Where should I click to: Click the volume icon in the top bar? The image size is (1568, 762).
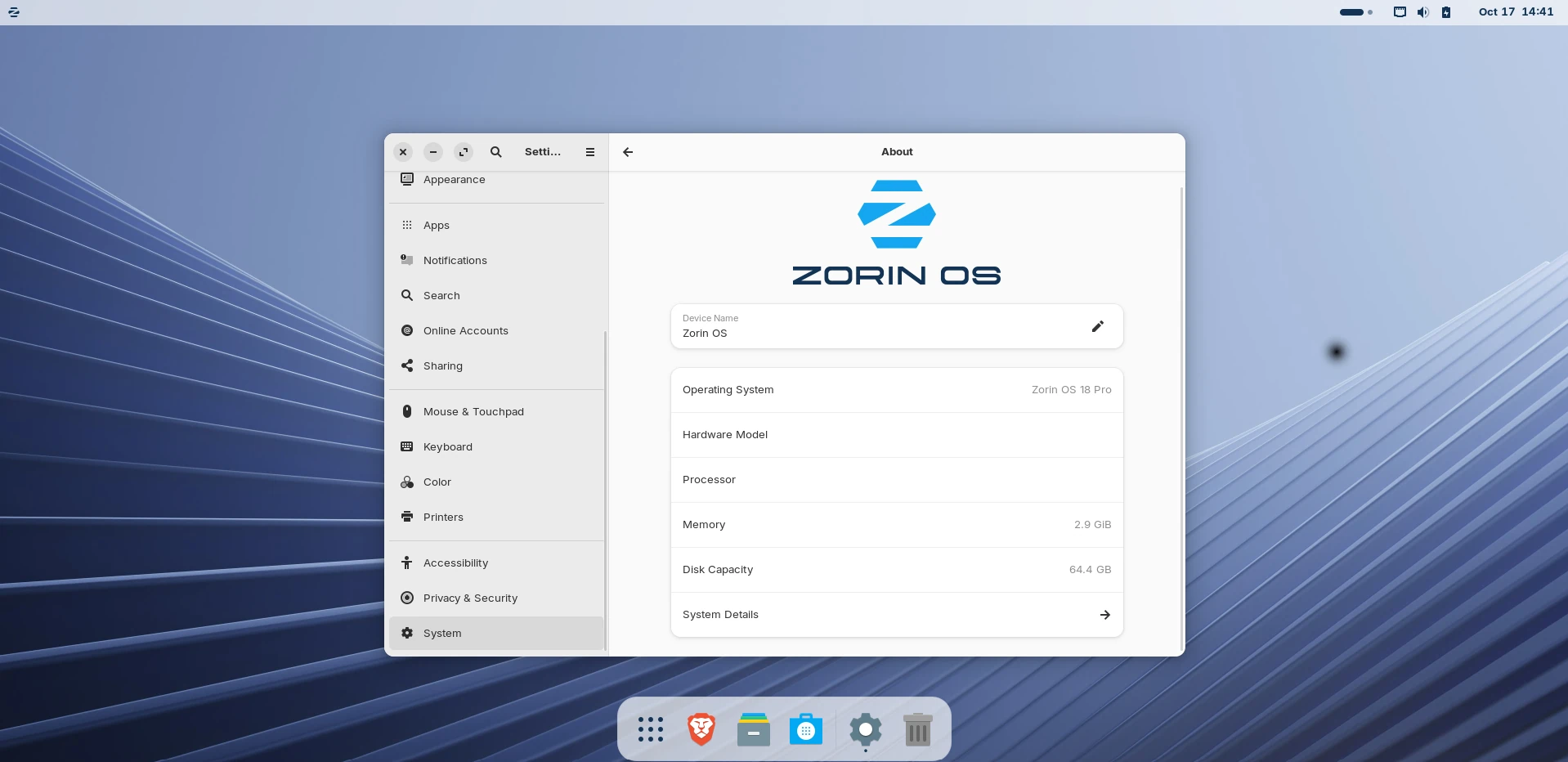pyautogui.click(x=1423, y=11)
